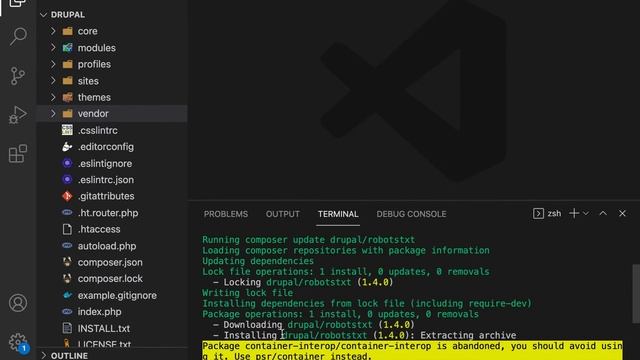Screen dimensions: 640x360
Task: Expand the modules folder chevron
Action: [53, 48]
